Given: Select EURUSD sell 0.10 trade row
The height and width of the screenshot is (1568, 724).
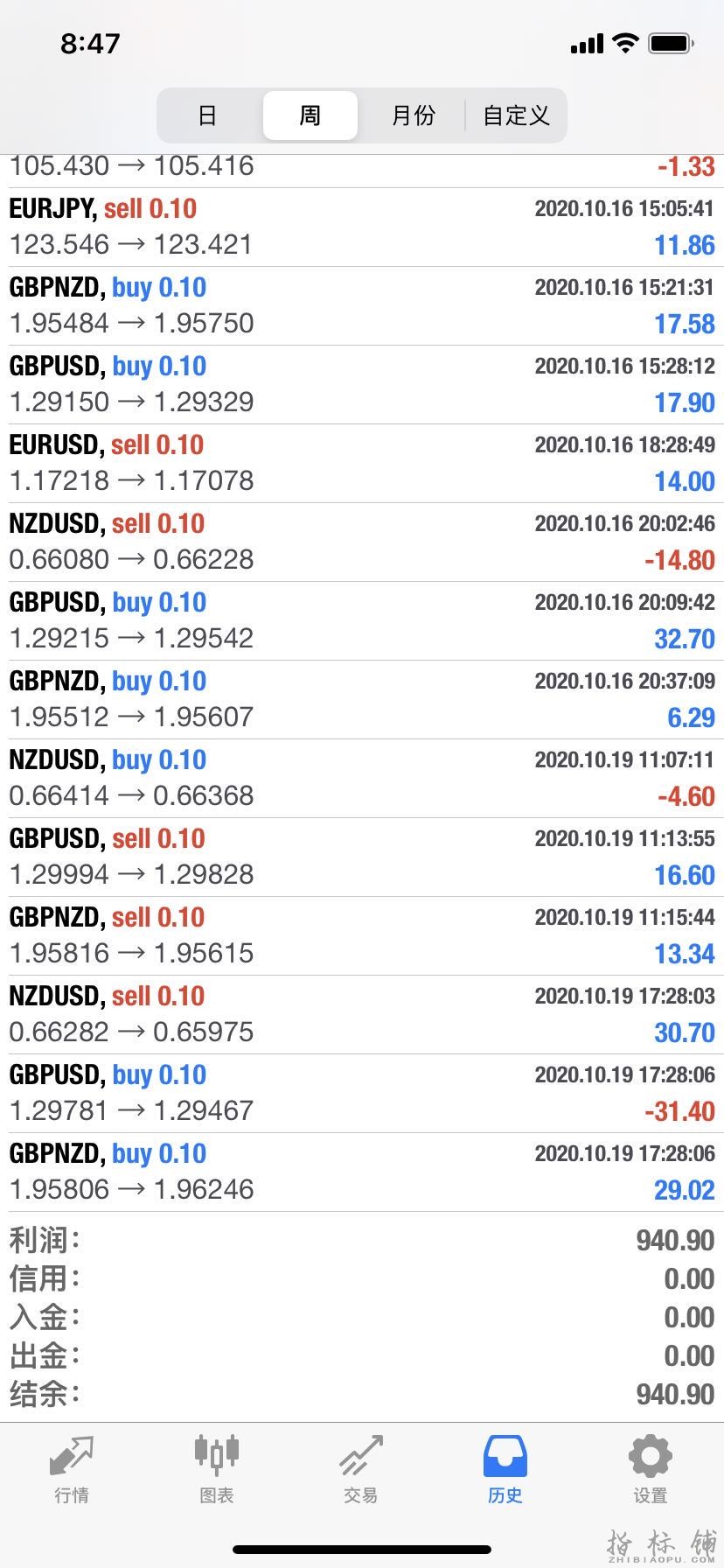Looking at the screenshot, I should (362, 464).
